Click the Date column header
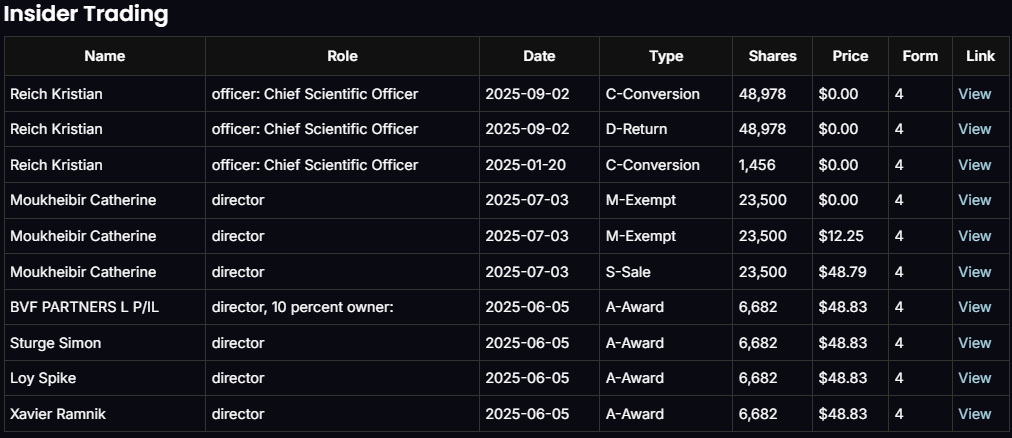This screenshot has height=438, width=1012. pos(539,56)
